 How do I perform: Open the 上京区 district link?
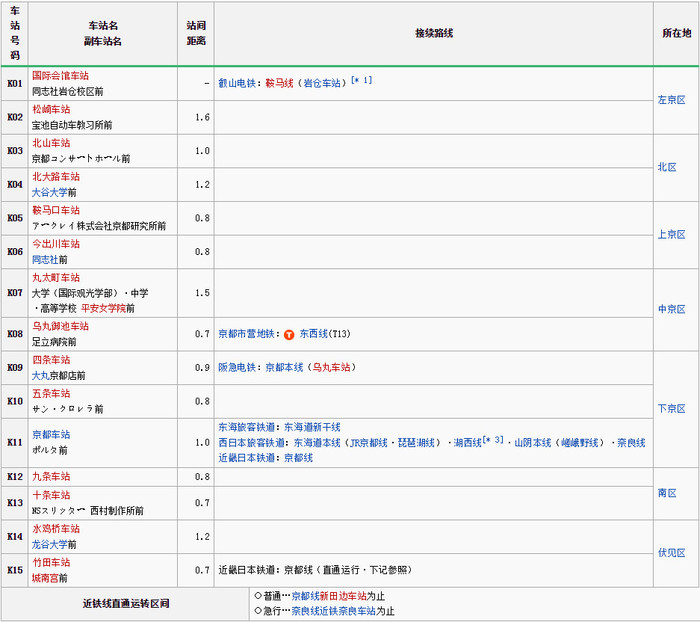[x=671, y=235]
